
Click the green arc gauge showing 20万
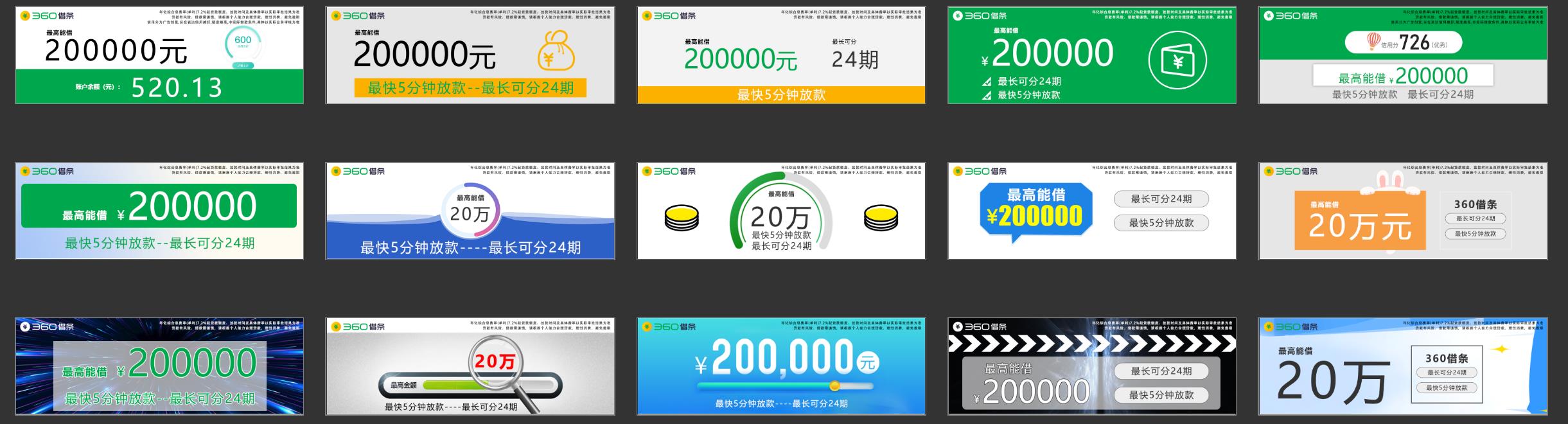tap(781, 211)
